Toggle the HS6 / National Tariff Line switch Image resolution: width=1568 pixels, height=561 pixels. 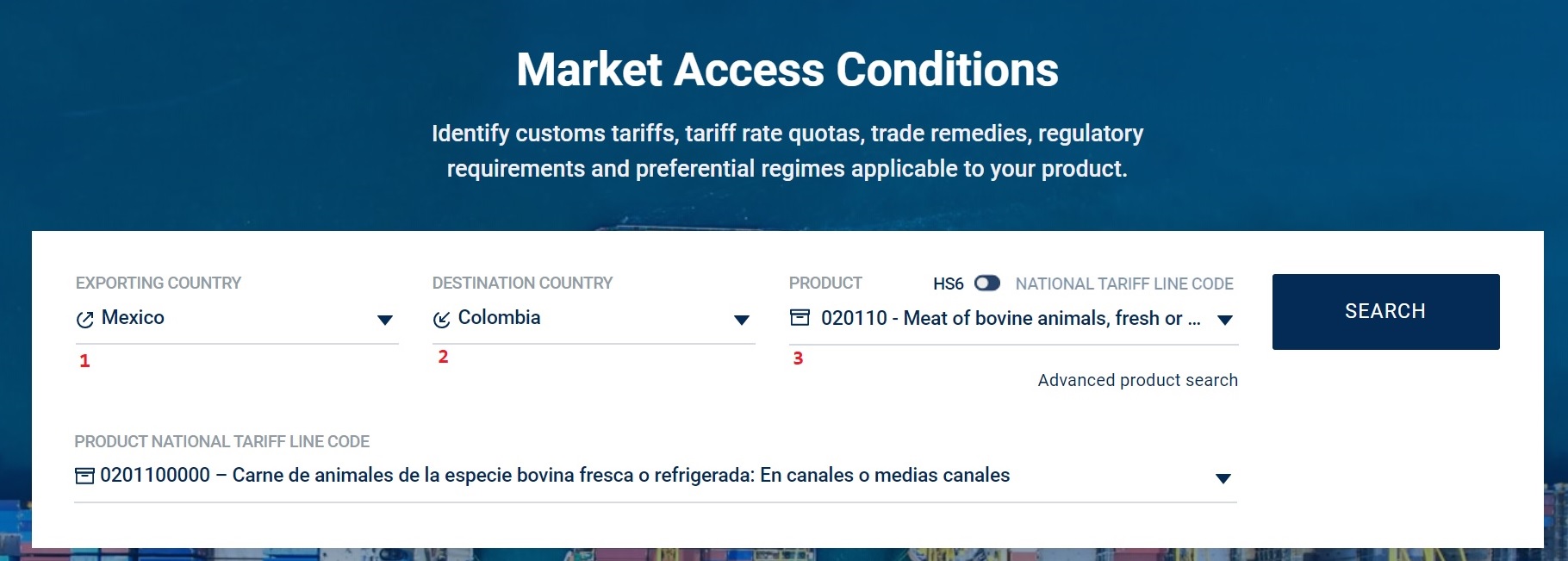(x=987, y=284)
